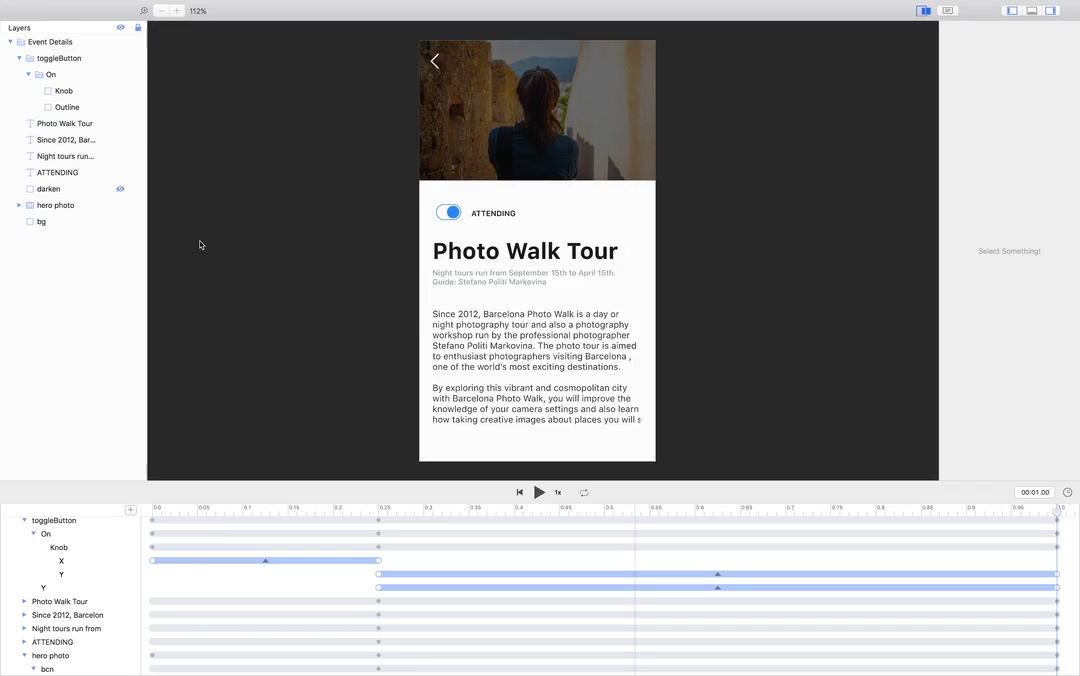The height and width of the screenshot is (676, 1080).
Task: Expand the hero photo layer in Layers
Action: [x=19, y=205]
